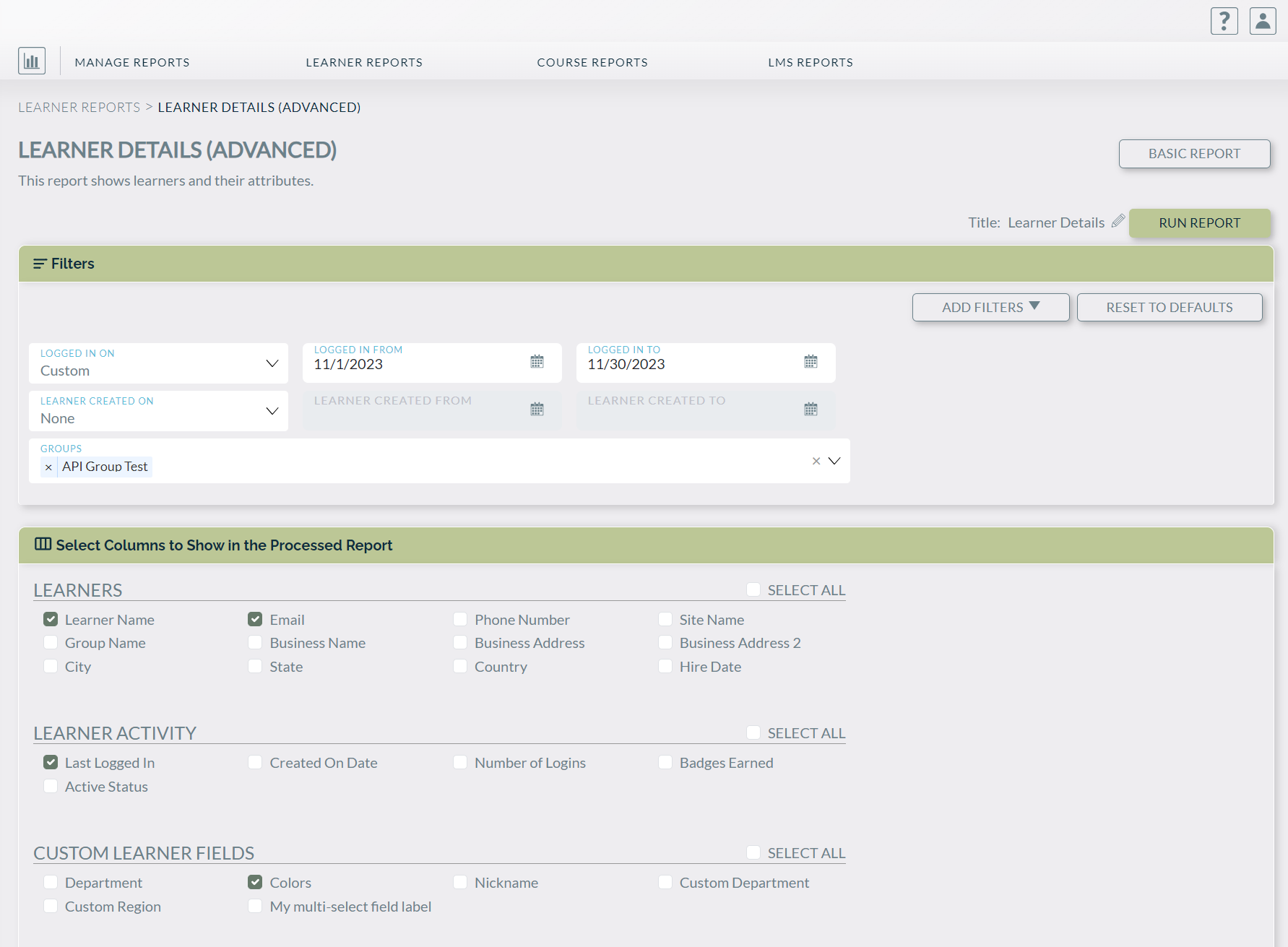
Task: Open the Add Filters dropdown
Action: 990,307
